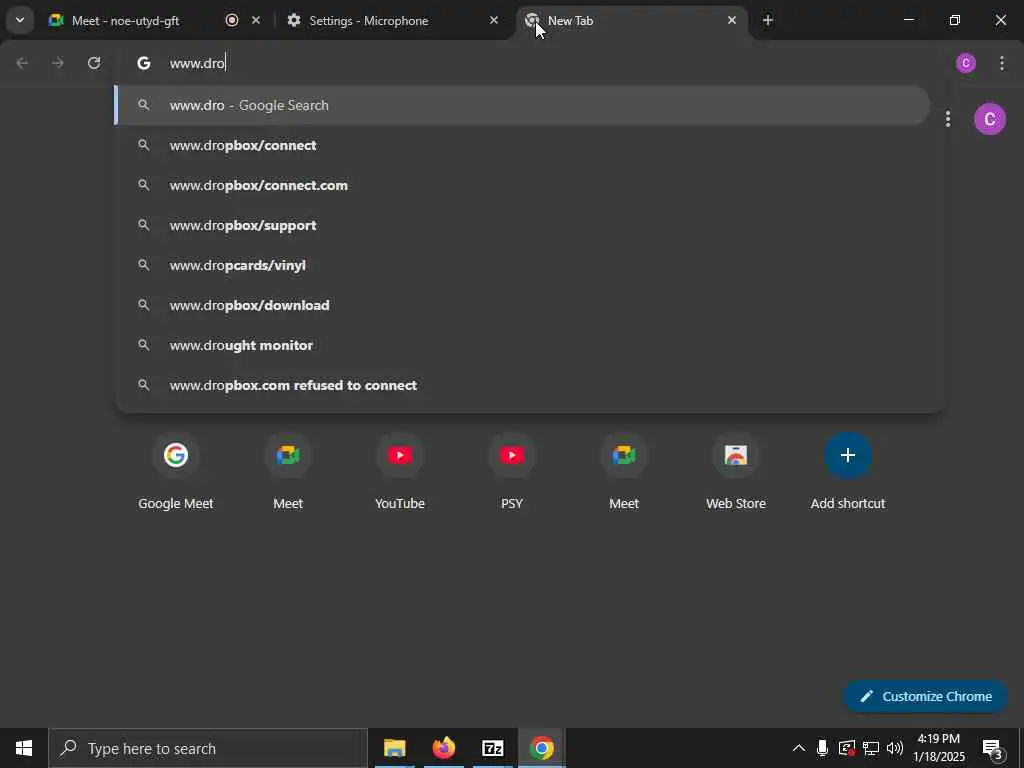Switch to the Settings - Microphone tab
This screenshot has width=1024, height=768.
393,20
